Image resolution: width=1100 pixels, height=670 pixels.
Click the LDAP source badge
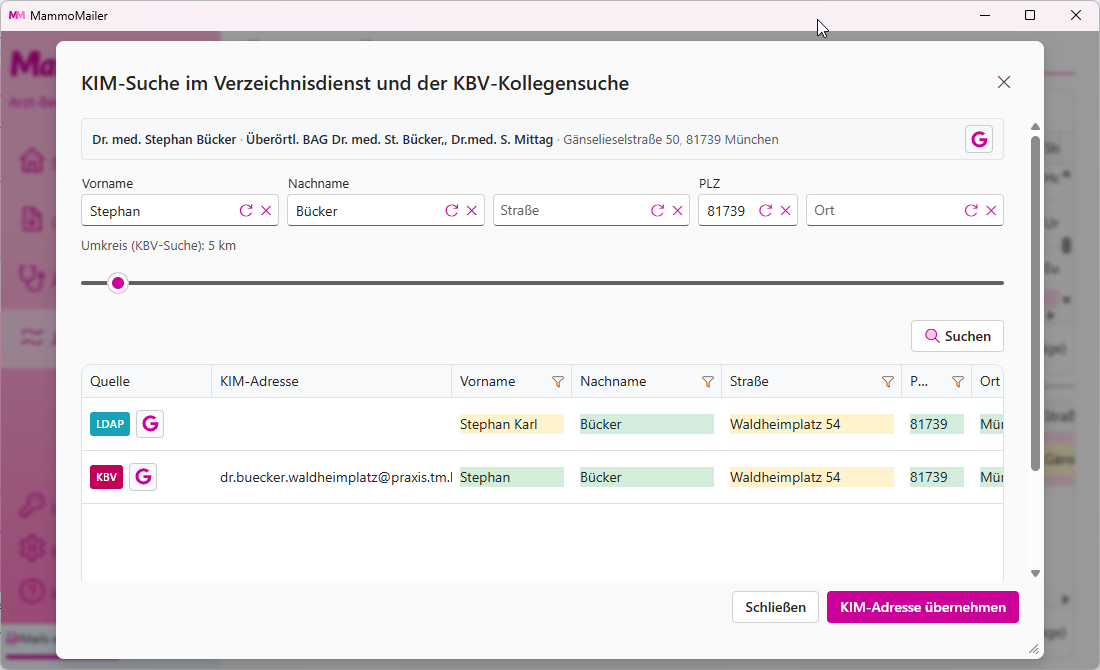click(x=109, y=424)
